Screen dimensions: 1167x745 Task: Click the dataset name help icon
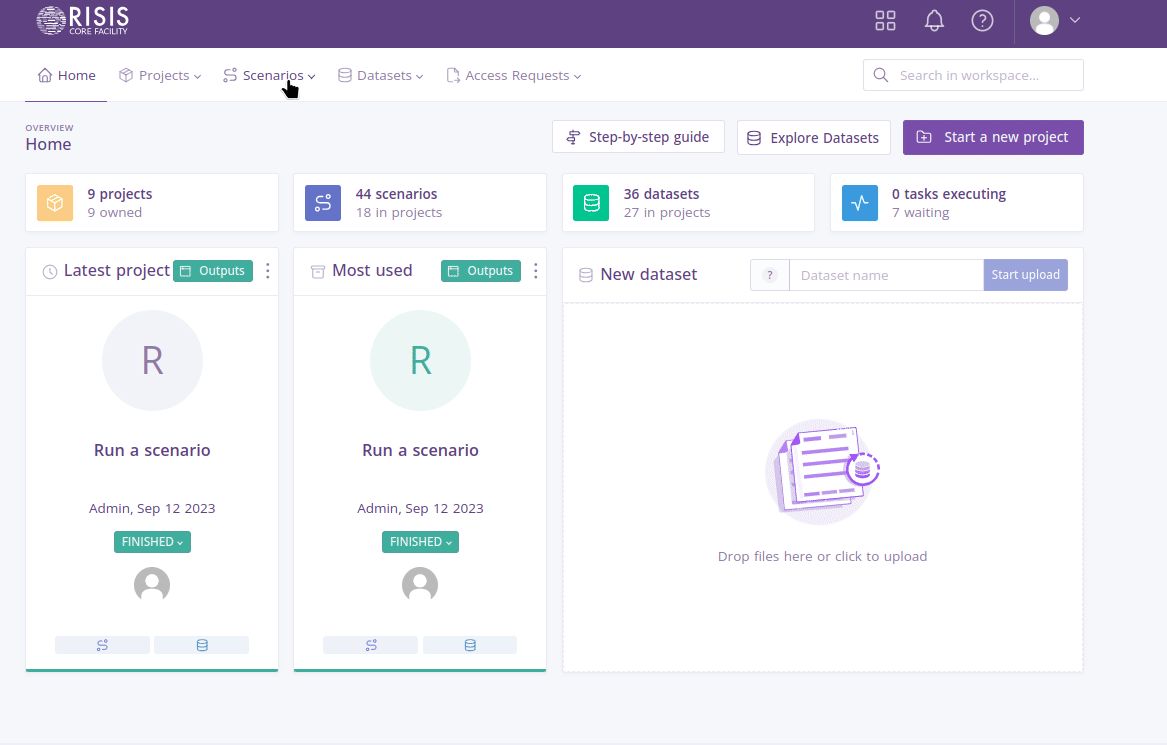(x=769, y=274)
